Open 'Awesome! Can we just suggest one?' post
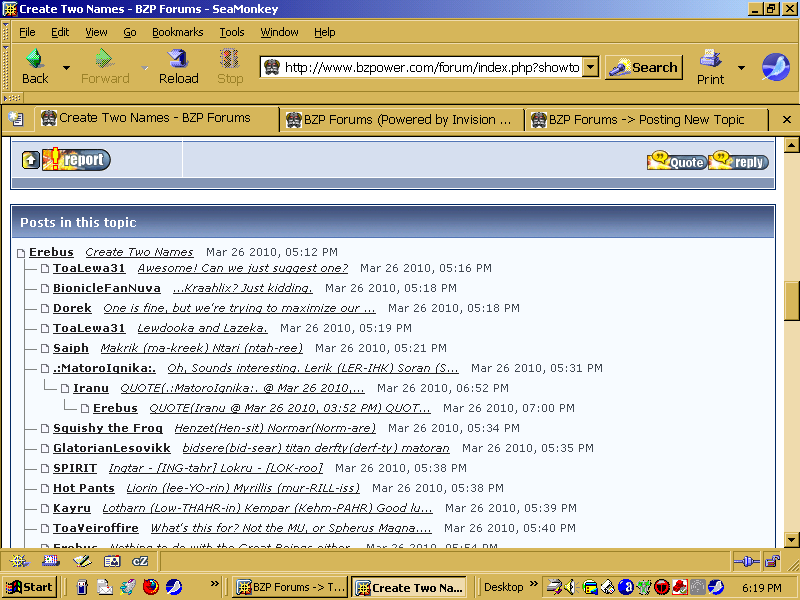Image resolution: width=800 pixels, height=600 pixels. tap(243, 268)
